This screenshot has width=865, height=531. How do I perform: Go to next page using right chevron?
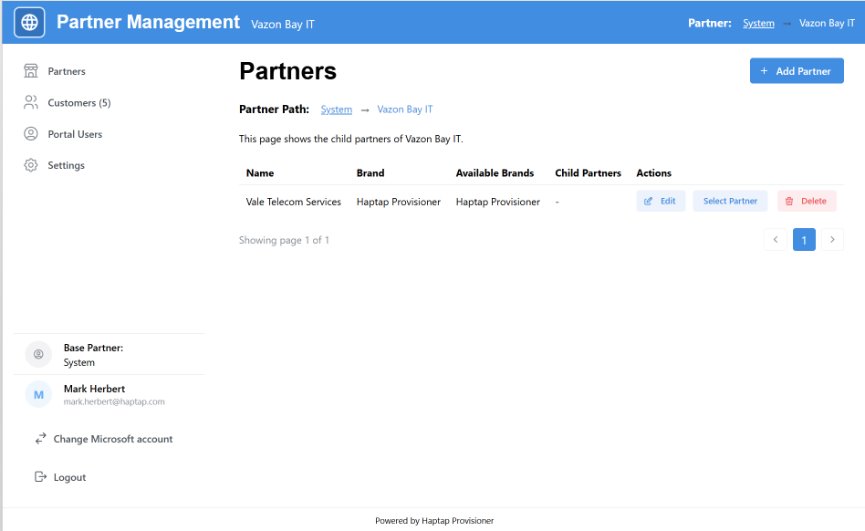[x=833, y=240]
